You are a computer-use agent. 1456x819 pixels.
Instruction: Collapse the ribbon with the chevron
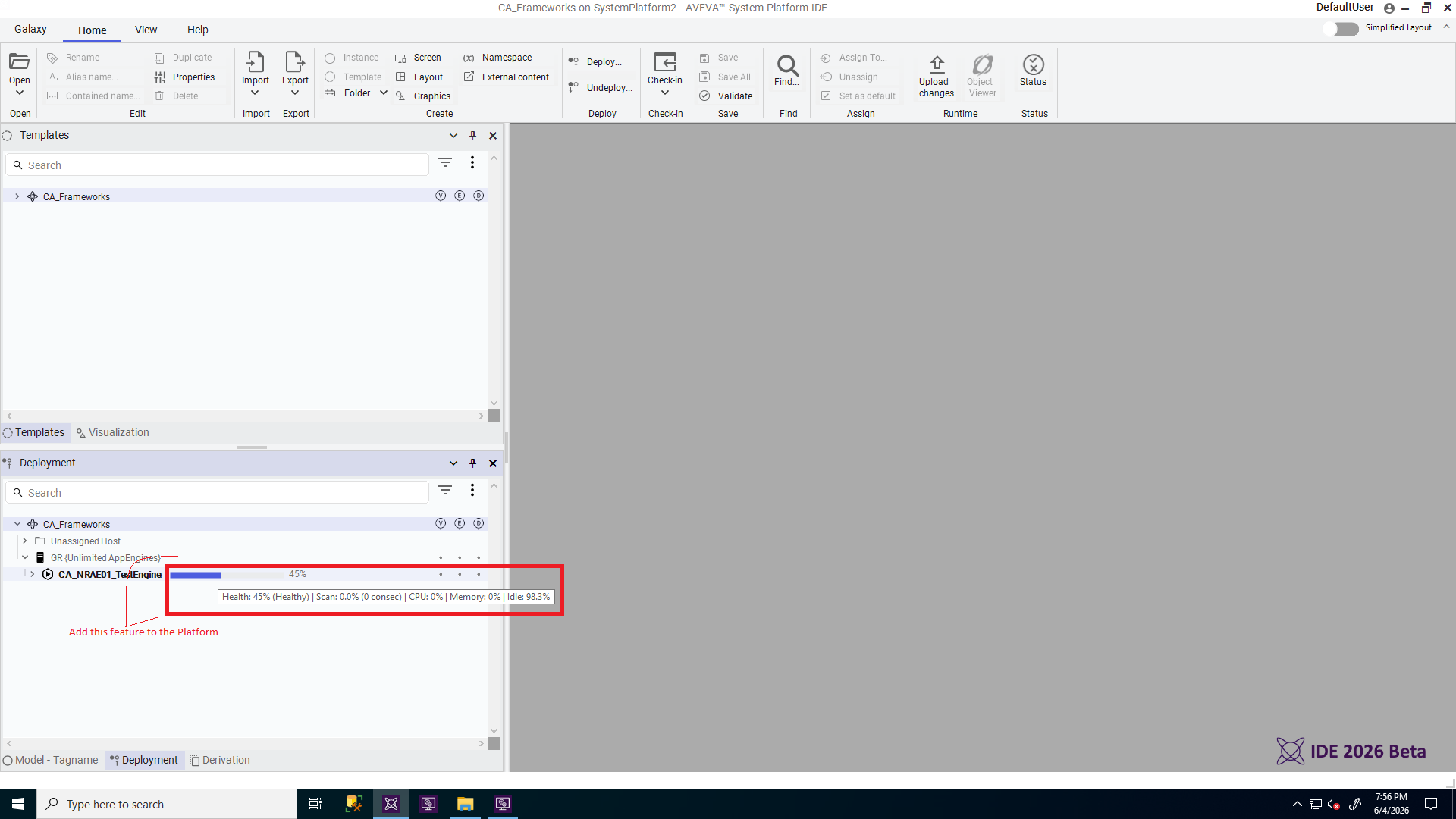[1446, 27]
